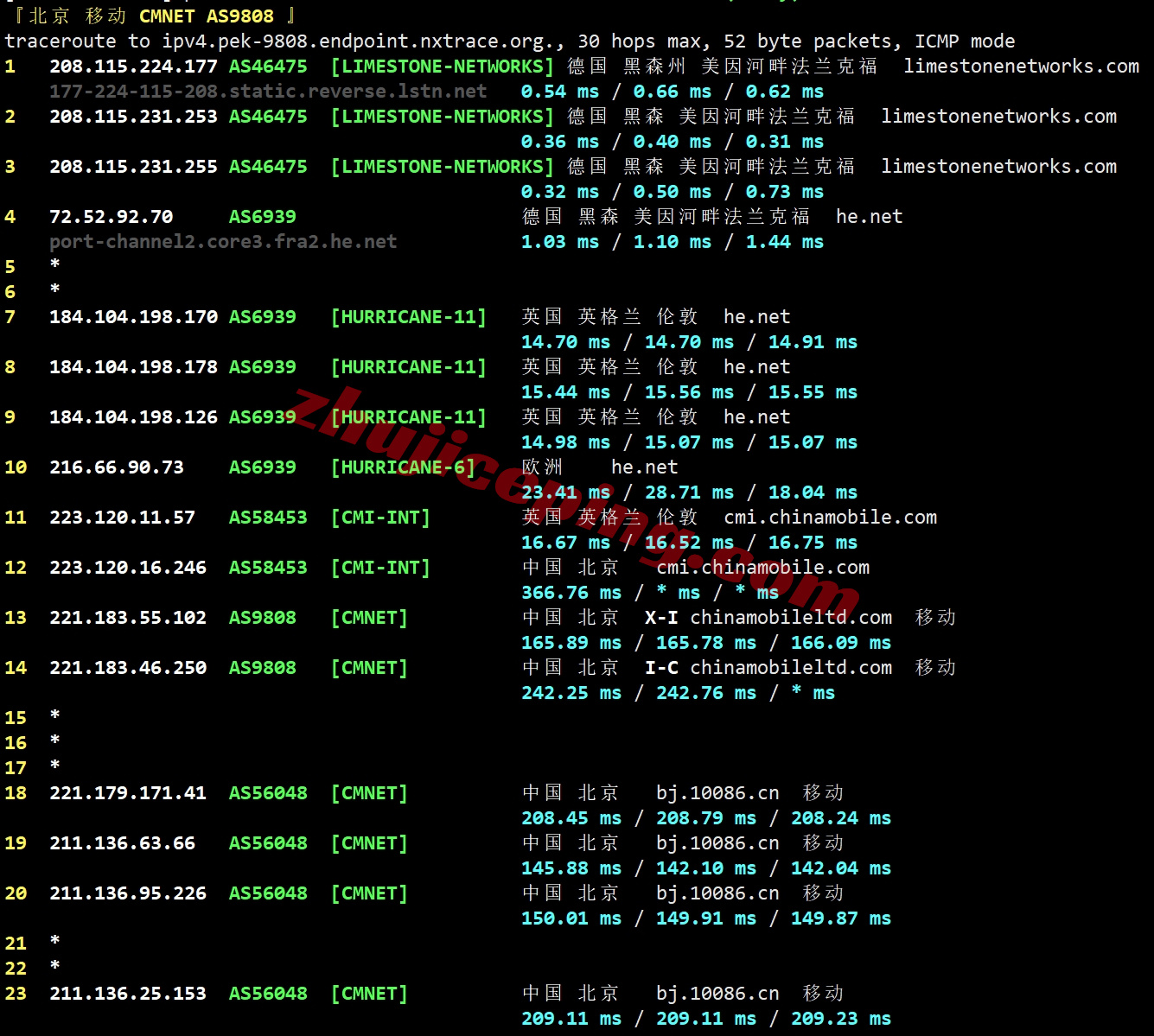Click the latency value 150.01 ms

pyautogui.click(x=571, y=918)
